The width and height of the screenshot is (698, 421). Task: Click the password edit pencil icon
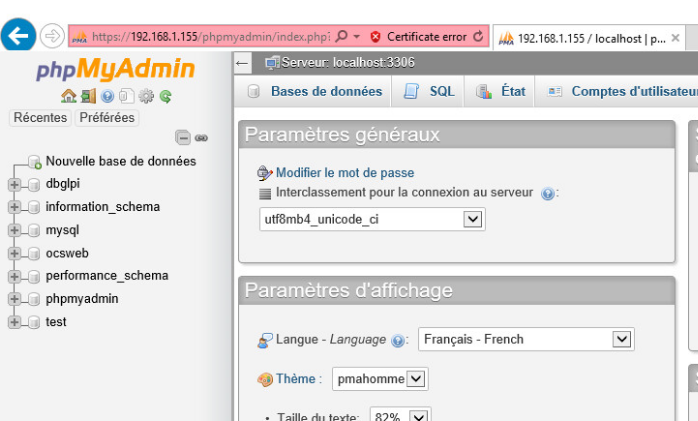click(265, 173)
